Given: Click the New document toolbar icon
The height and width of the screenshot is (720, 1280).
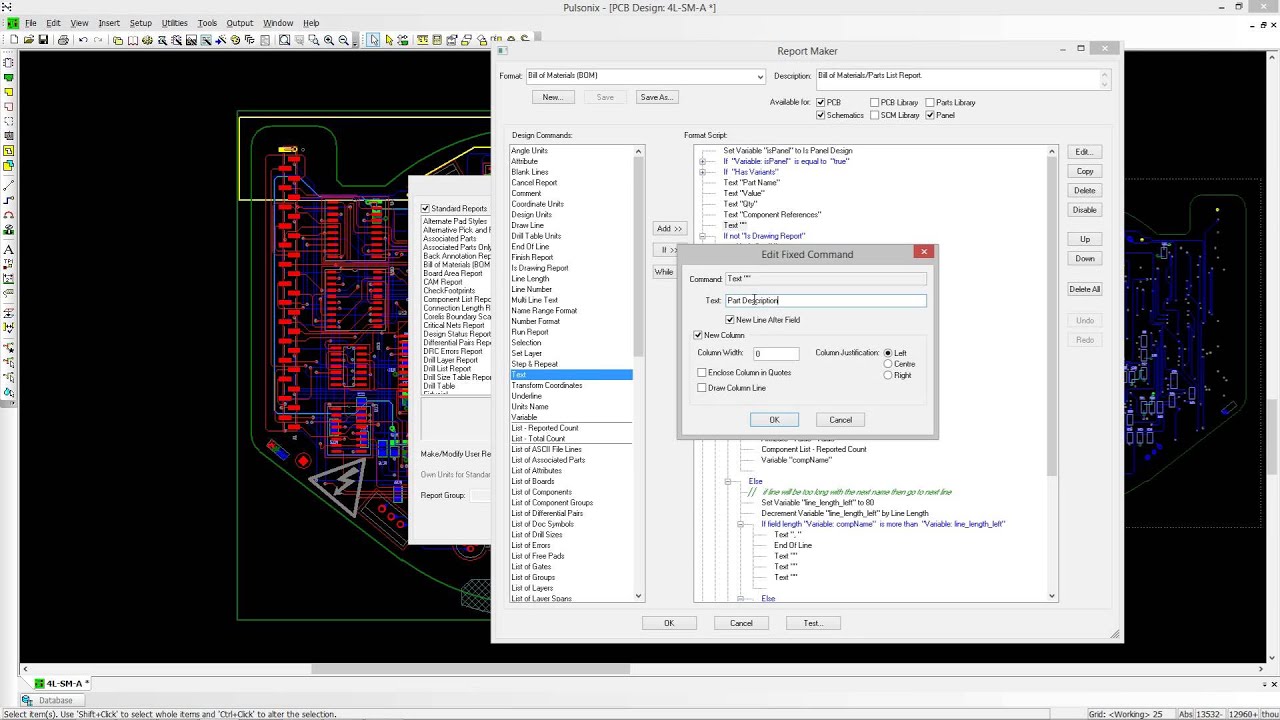Looking at the screenshot, I should tap(14, 40).
